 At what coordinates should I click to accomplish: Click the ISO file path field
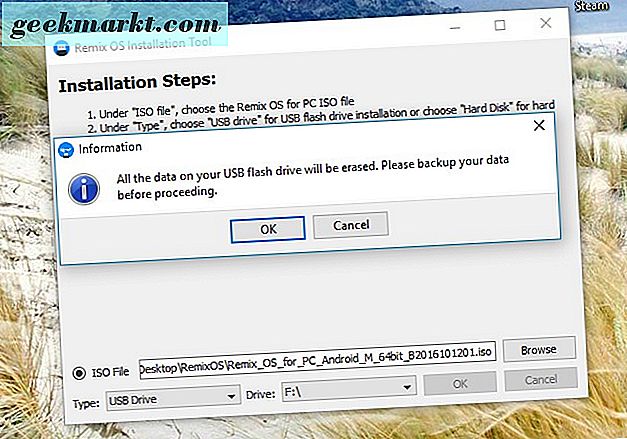pyautogui.click(x=317, y=359)
